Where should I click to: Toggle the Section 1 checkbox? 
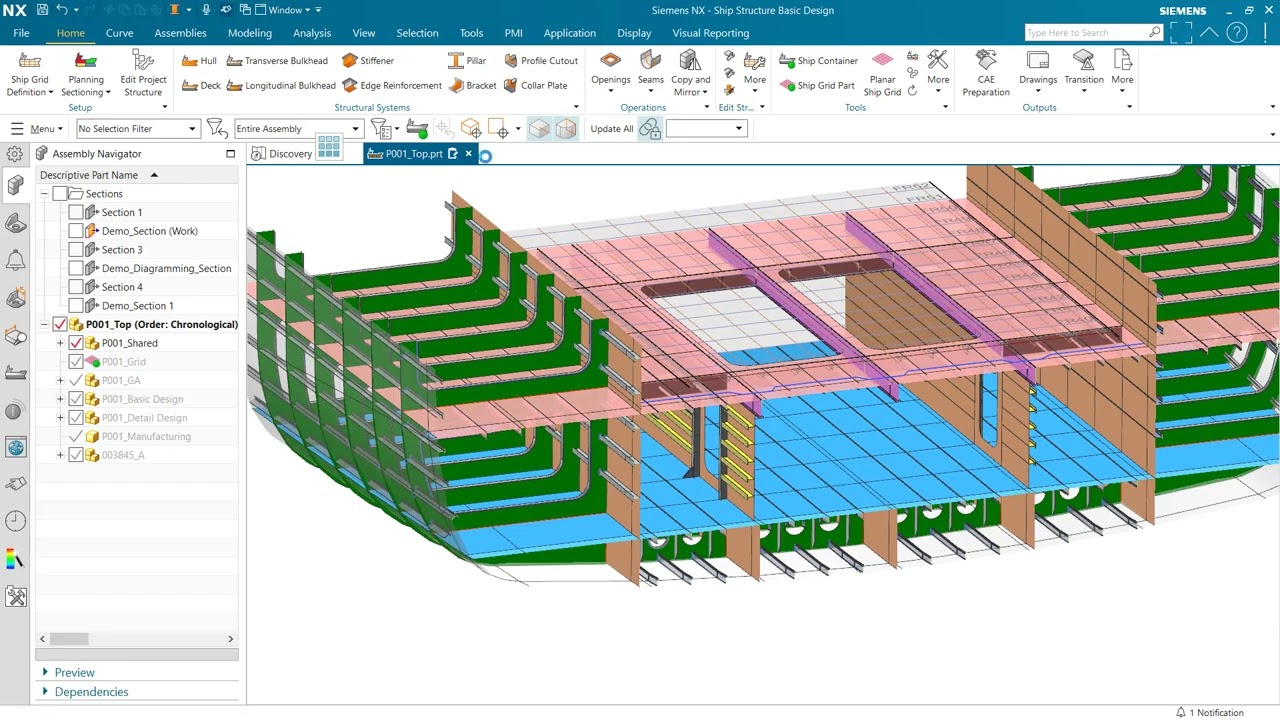coord(76,212)
